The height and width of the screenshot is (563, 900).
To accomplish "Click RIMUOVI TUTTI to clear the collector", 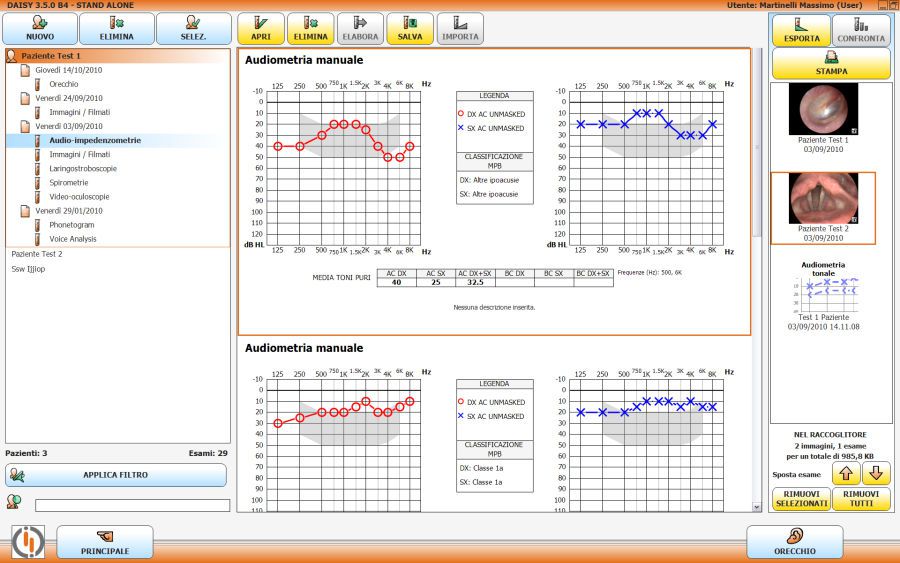I will pos(861,499).
